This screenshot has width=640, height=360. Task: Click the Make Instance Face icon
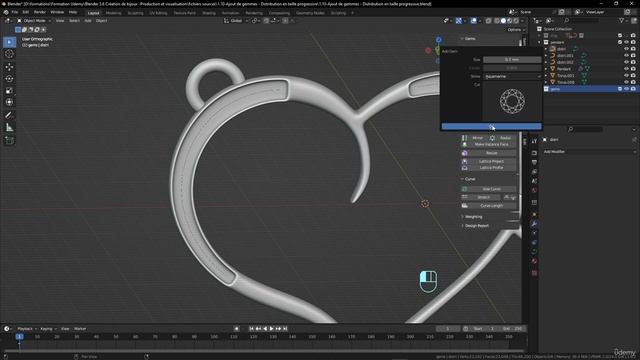tap(464, 144)
